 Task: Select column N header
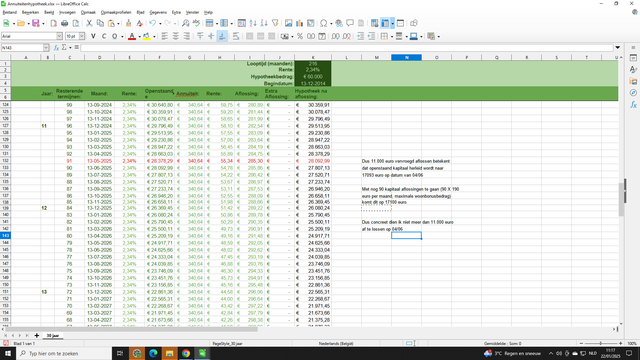[407, 58]
